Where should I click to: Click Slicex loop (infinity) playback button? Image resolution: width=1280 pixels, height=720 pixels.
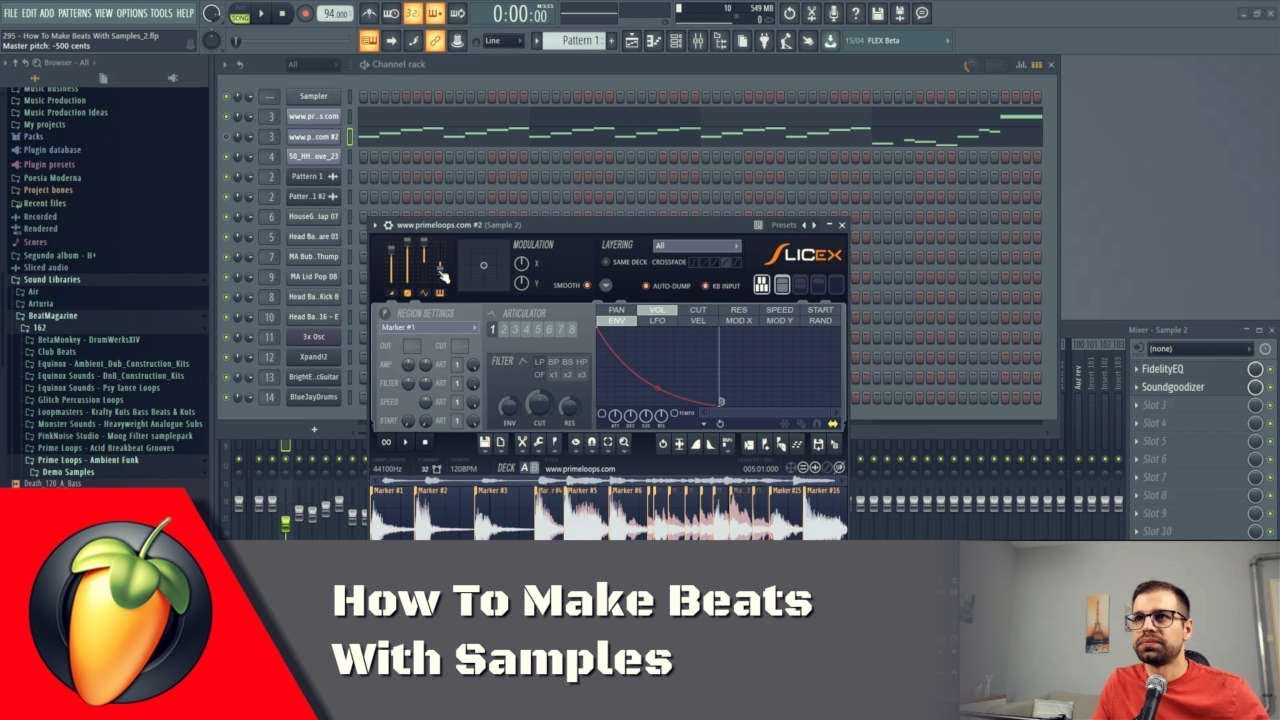(x=386, y=442)
